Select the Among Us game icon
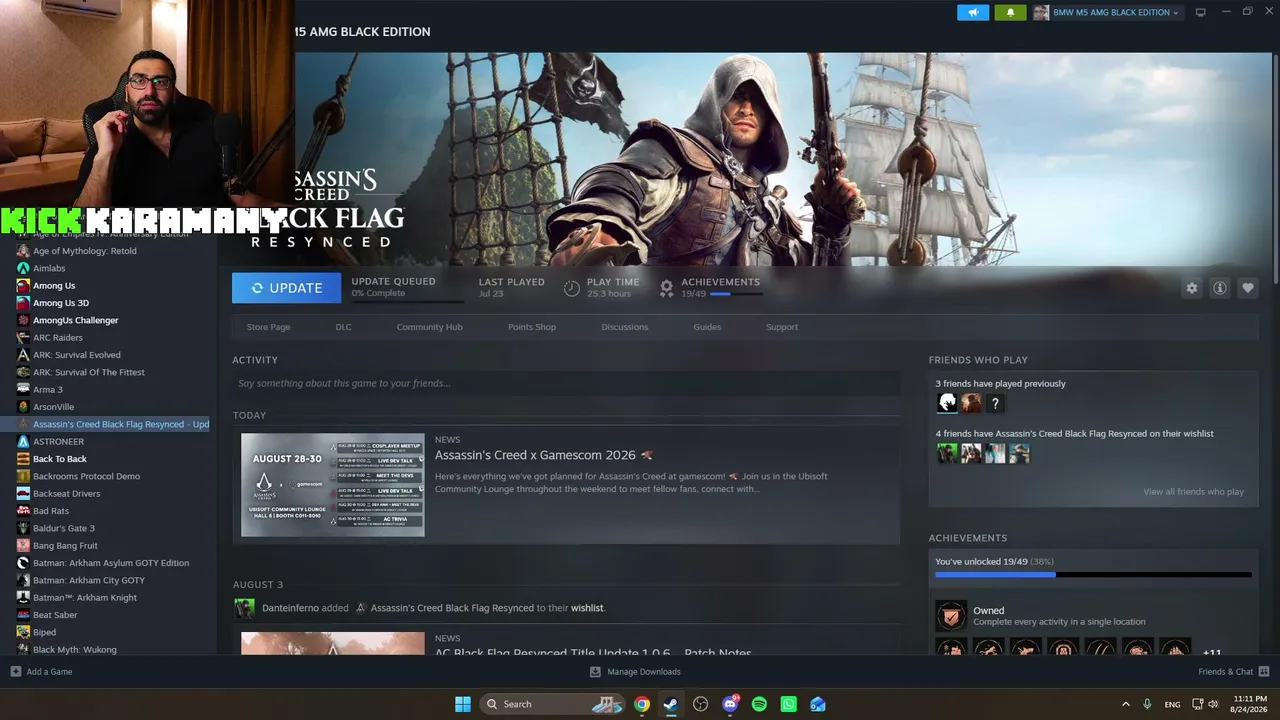 coord(23,286)
